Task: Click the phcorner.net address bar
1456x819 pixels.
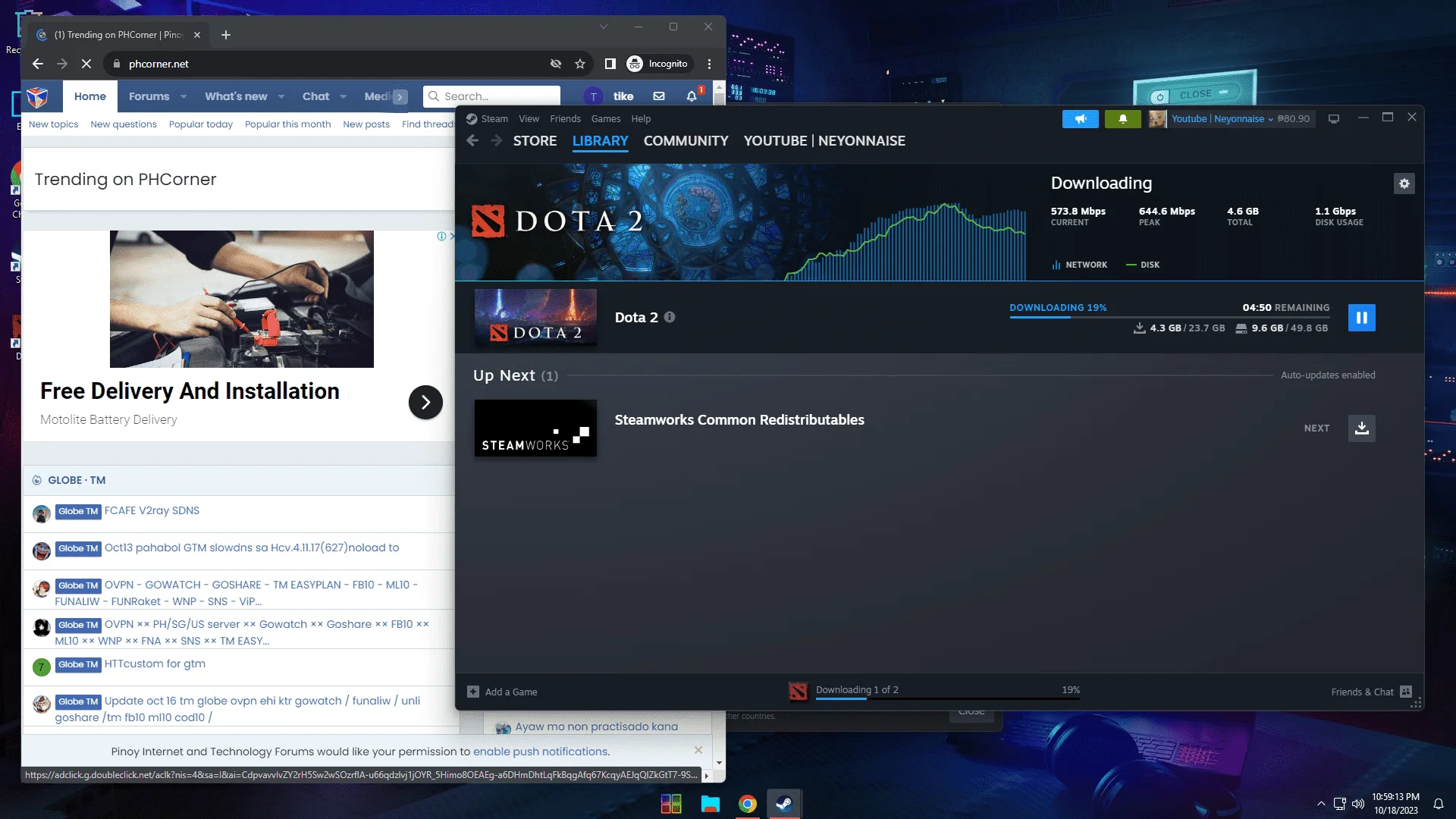Action: (326, 64)
